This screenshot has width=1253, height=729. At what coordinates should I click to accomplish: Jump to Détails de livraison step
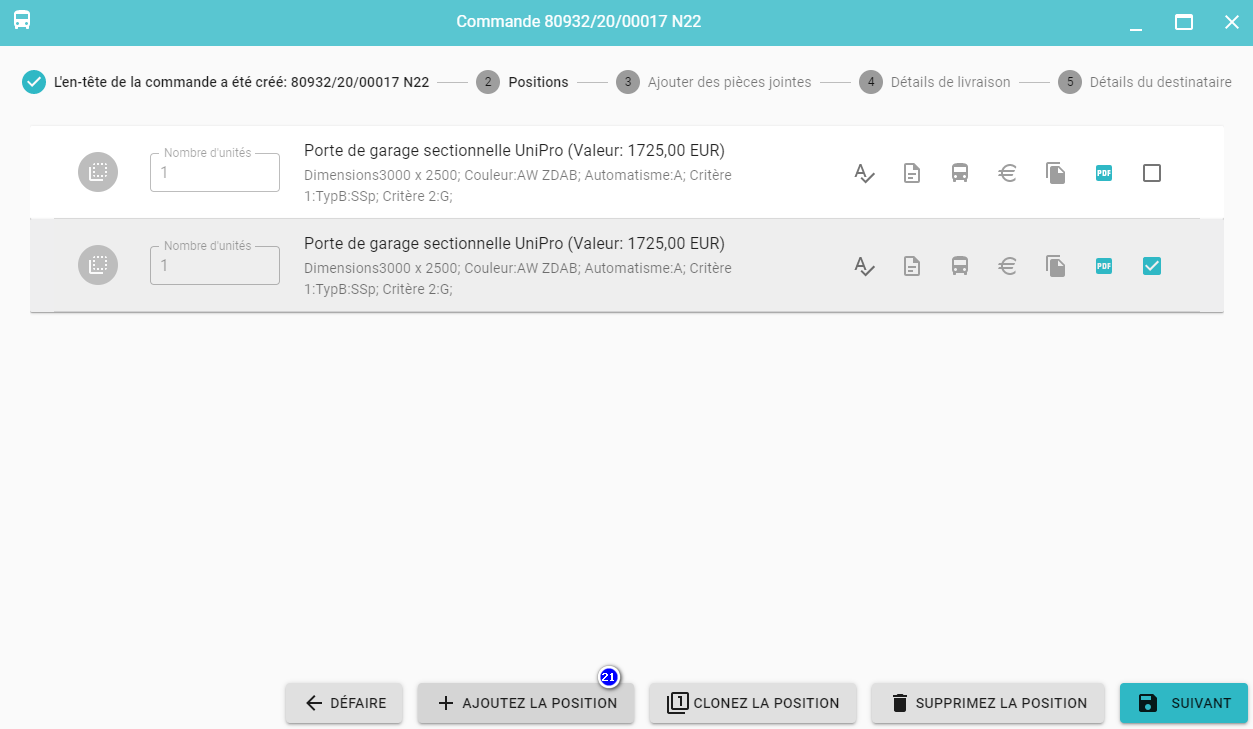tap(935, 82)
